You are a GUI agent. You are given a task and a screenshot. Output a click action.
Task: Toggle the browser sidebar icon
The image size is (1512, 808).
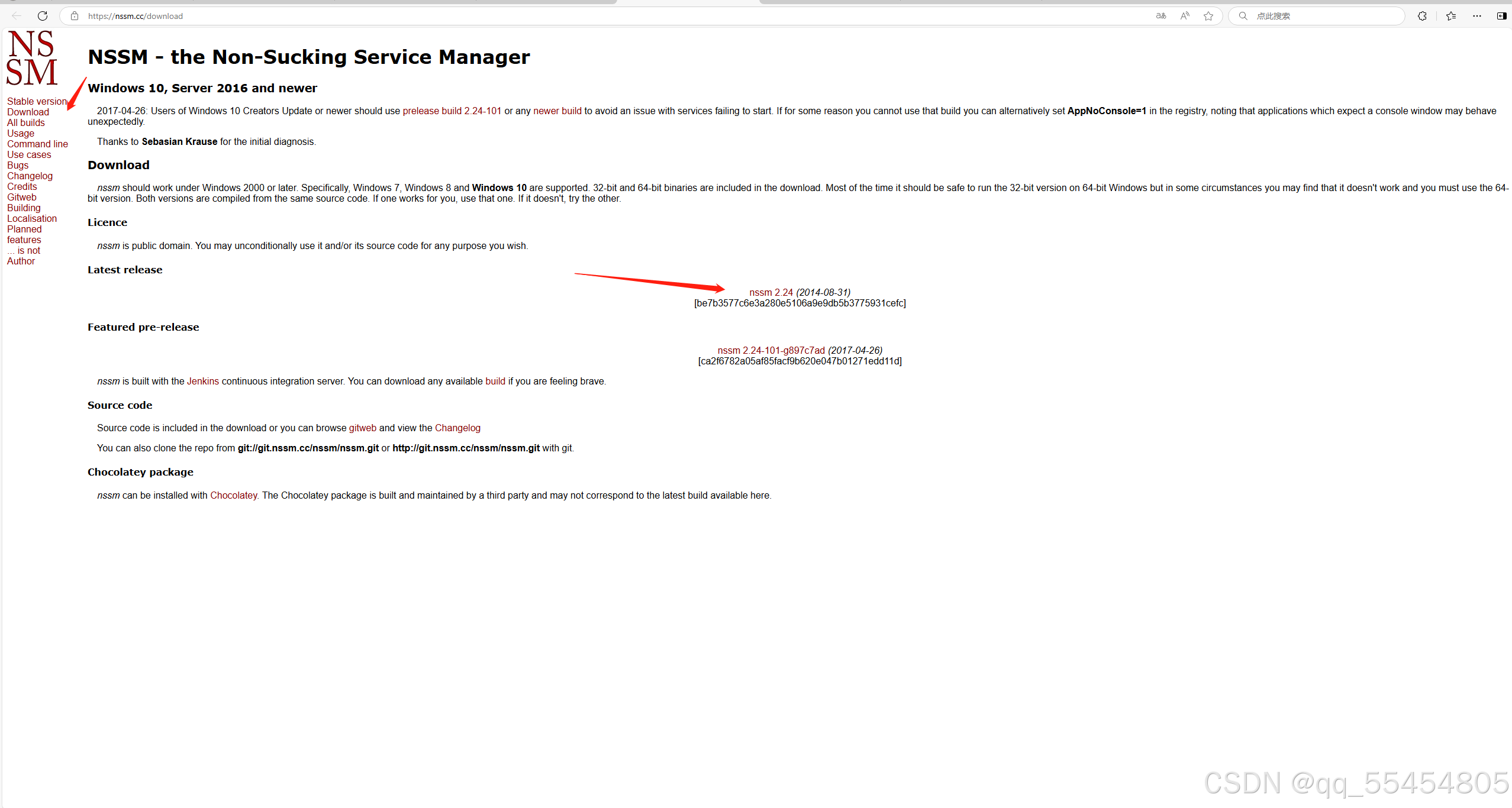point(1501,16)
